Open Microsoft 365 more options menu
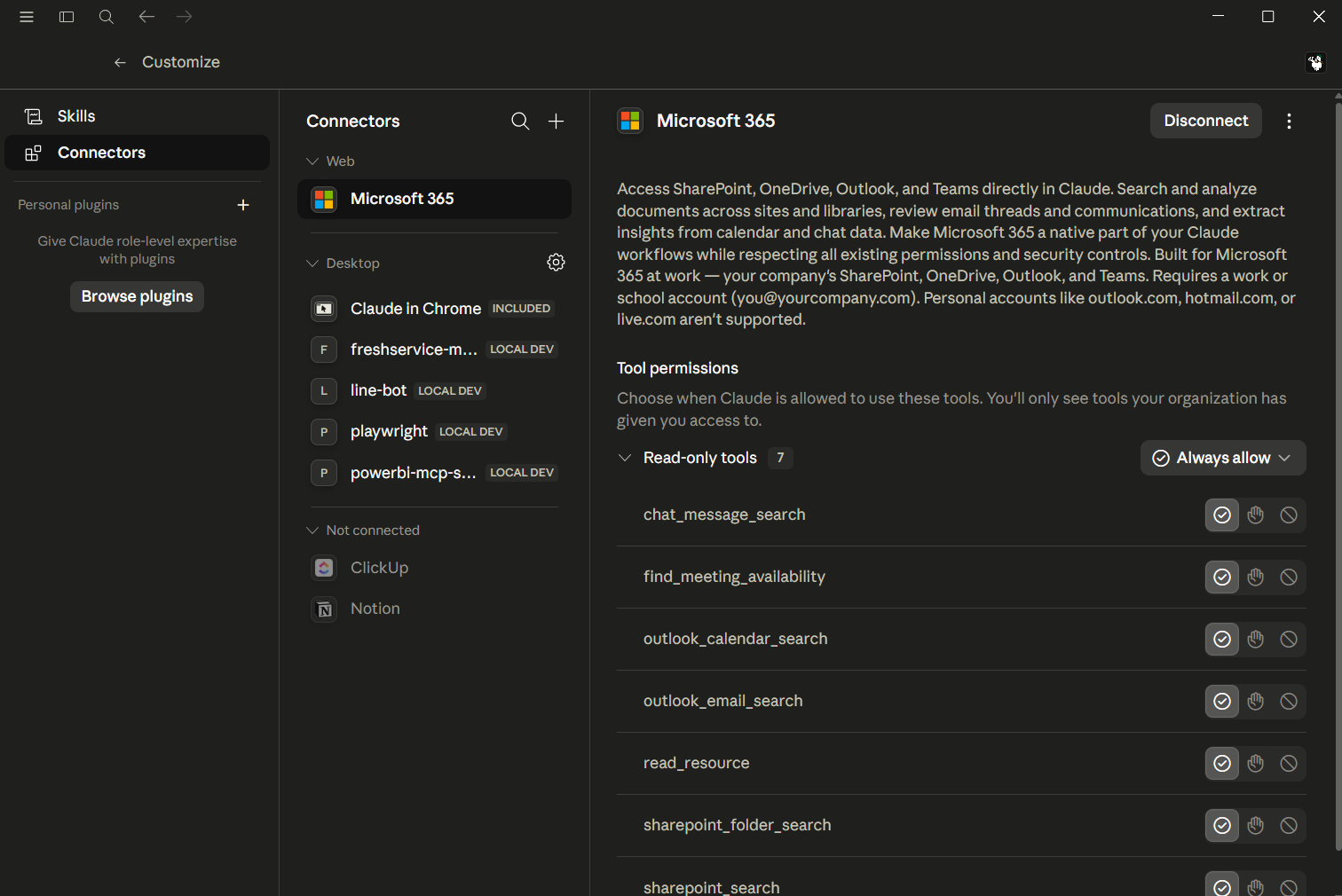This screenshot has width=1342, height=896. click(1289, 122)
